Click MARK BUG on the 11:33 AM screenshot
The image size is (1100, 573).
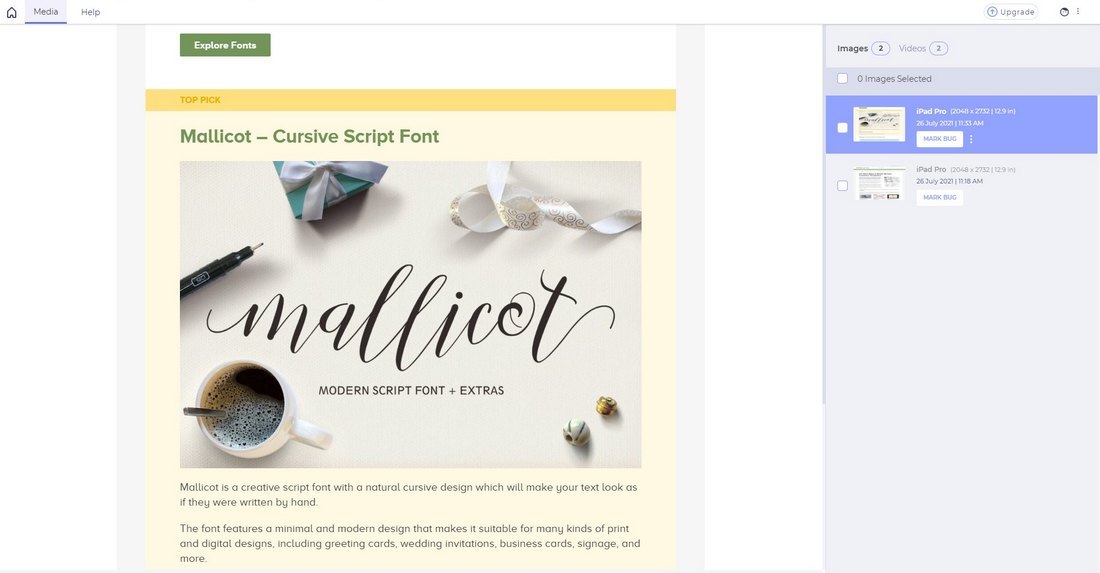(939, 139)
